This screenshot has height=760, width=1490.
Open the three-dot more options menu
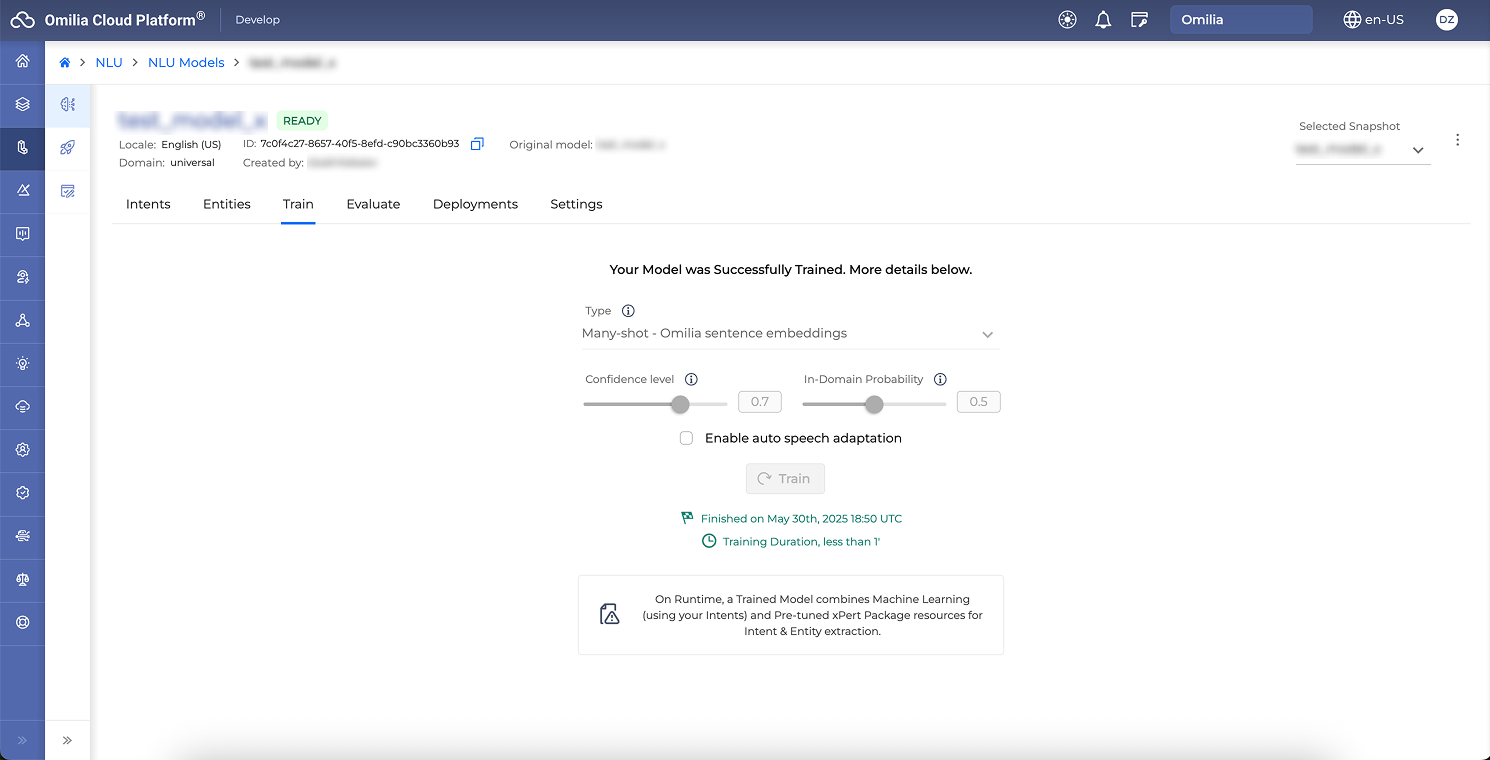(x=1457, y=140)
